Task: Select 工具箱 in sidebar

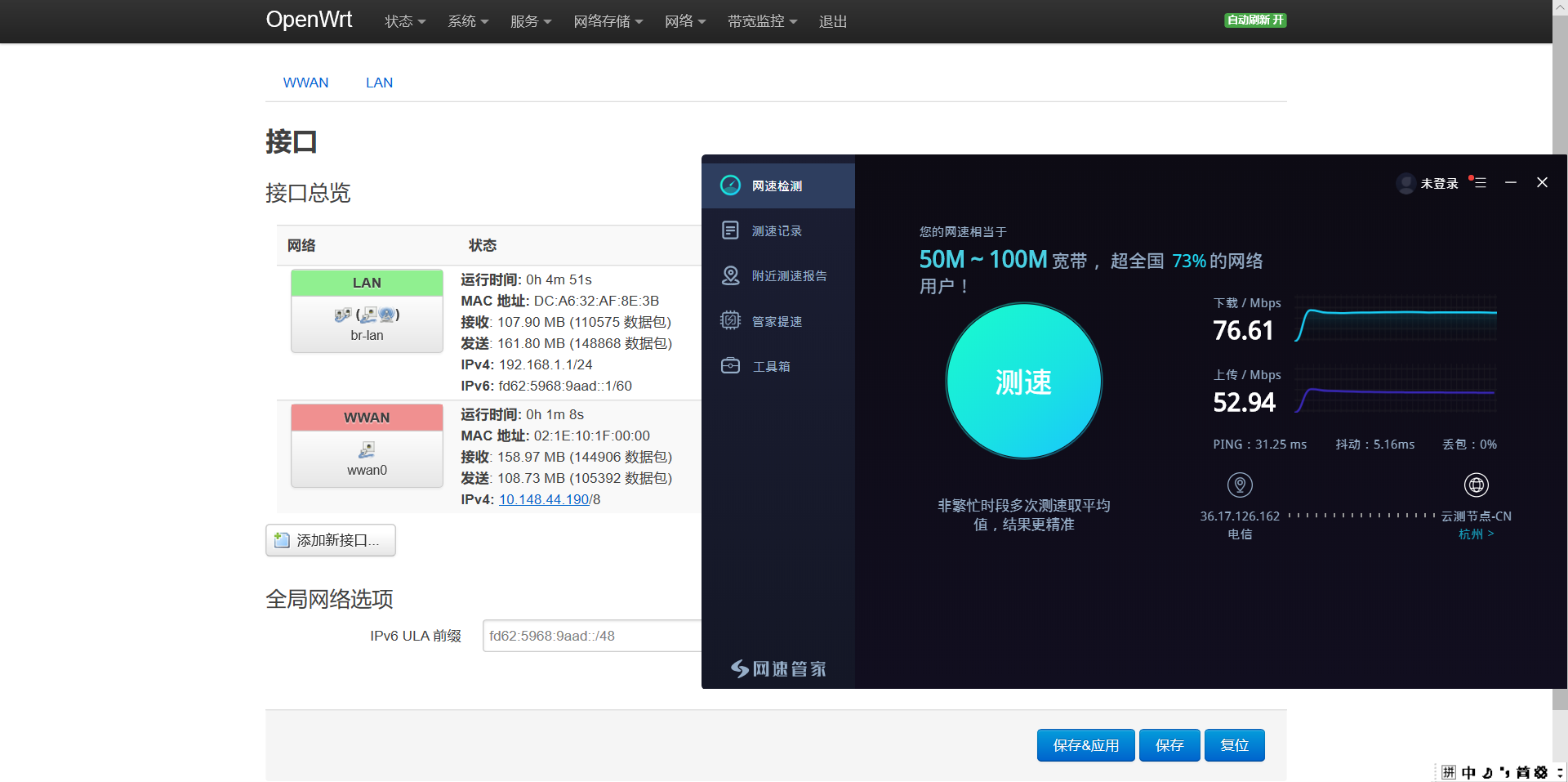Action: (x=777, y=366)
